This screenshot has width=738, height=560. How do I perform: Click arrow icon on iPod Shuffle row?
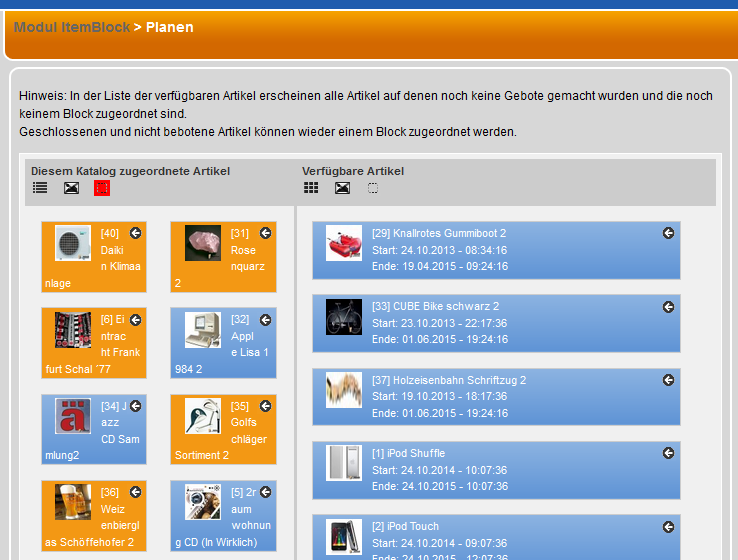[668, 453]
